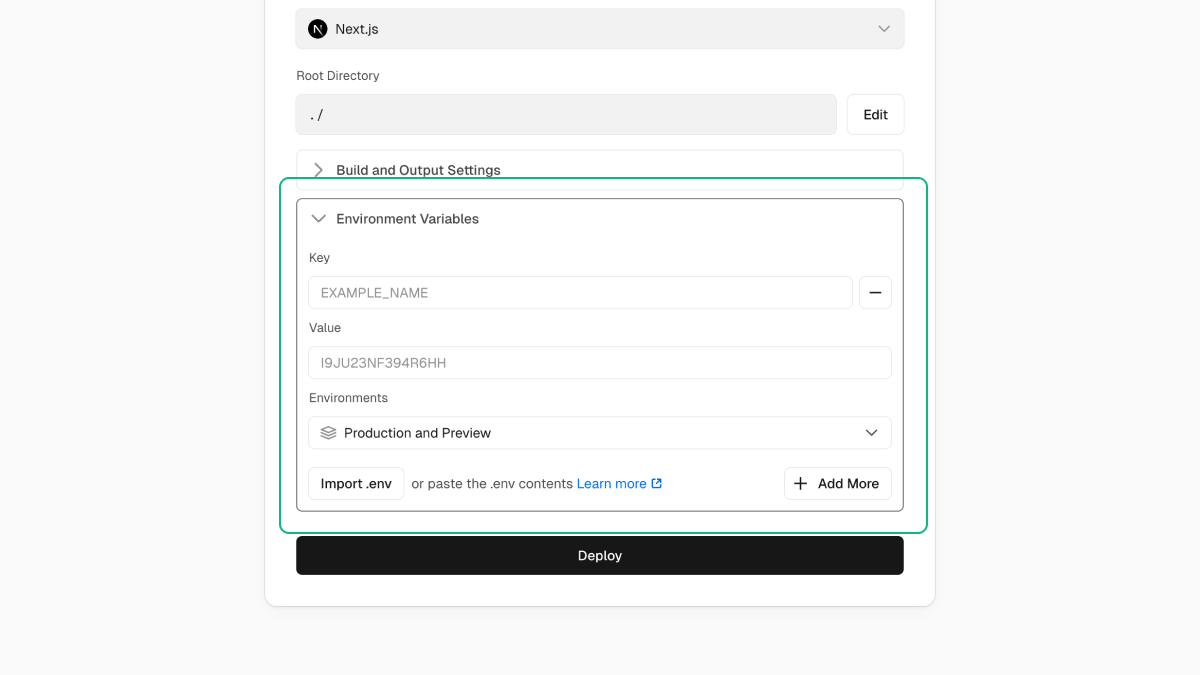Select the Next.js framework preset field
This screenshot has height=675, width=1200.
point(600,29)
